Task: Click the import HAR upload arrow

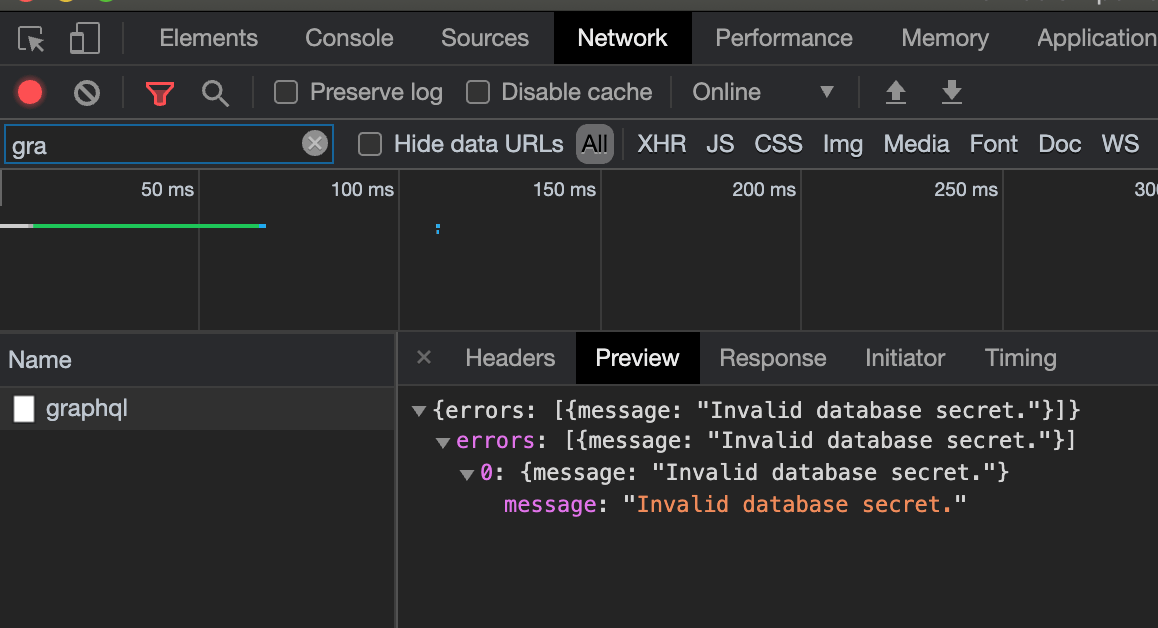Action: point(896,93)
